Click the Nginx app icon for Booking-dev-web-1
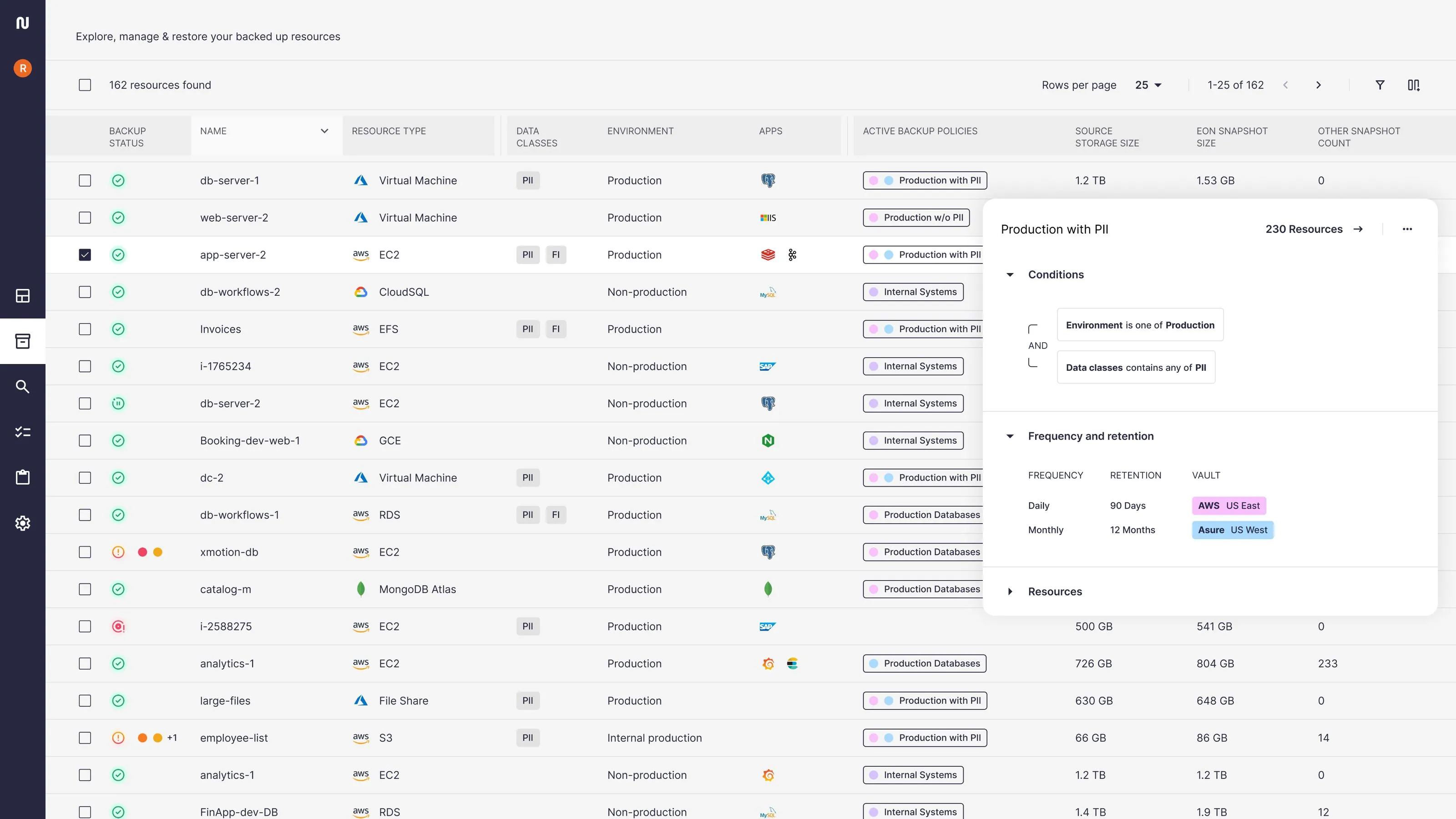 point(768,440)
